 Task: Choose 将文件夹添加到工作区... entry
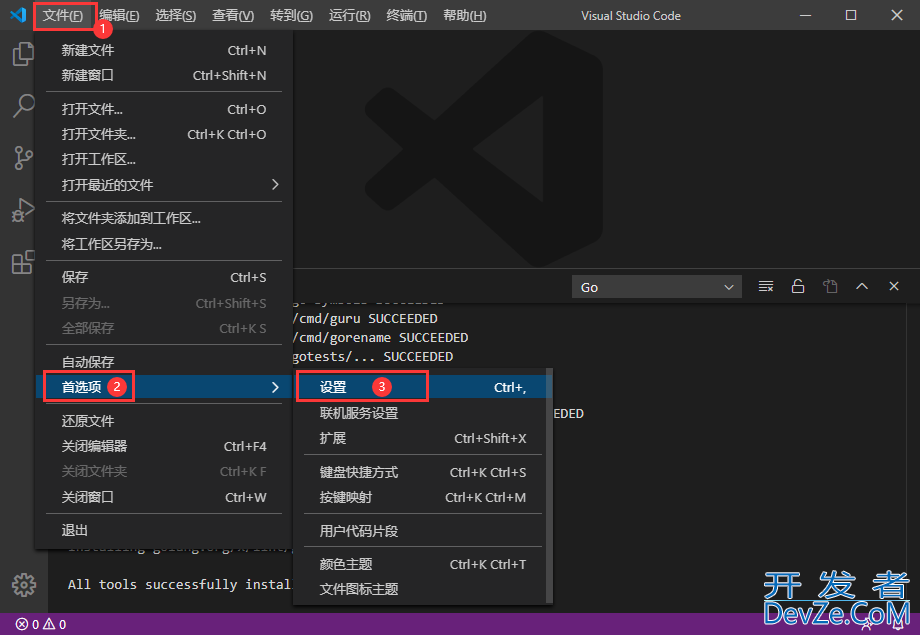coord(164,218)
